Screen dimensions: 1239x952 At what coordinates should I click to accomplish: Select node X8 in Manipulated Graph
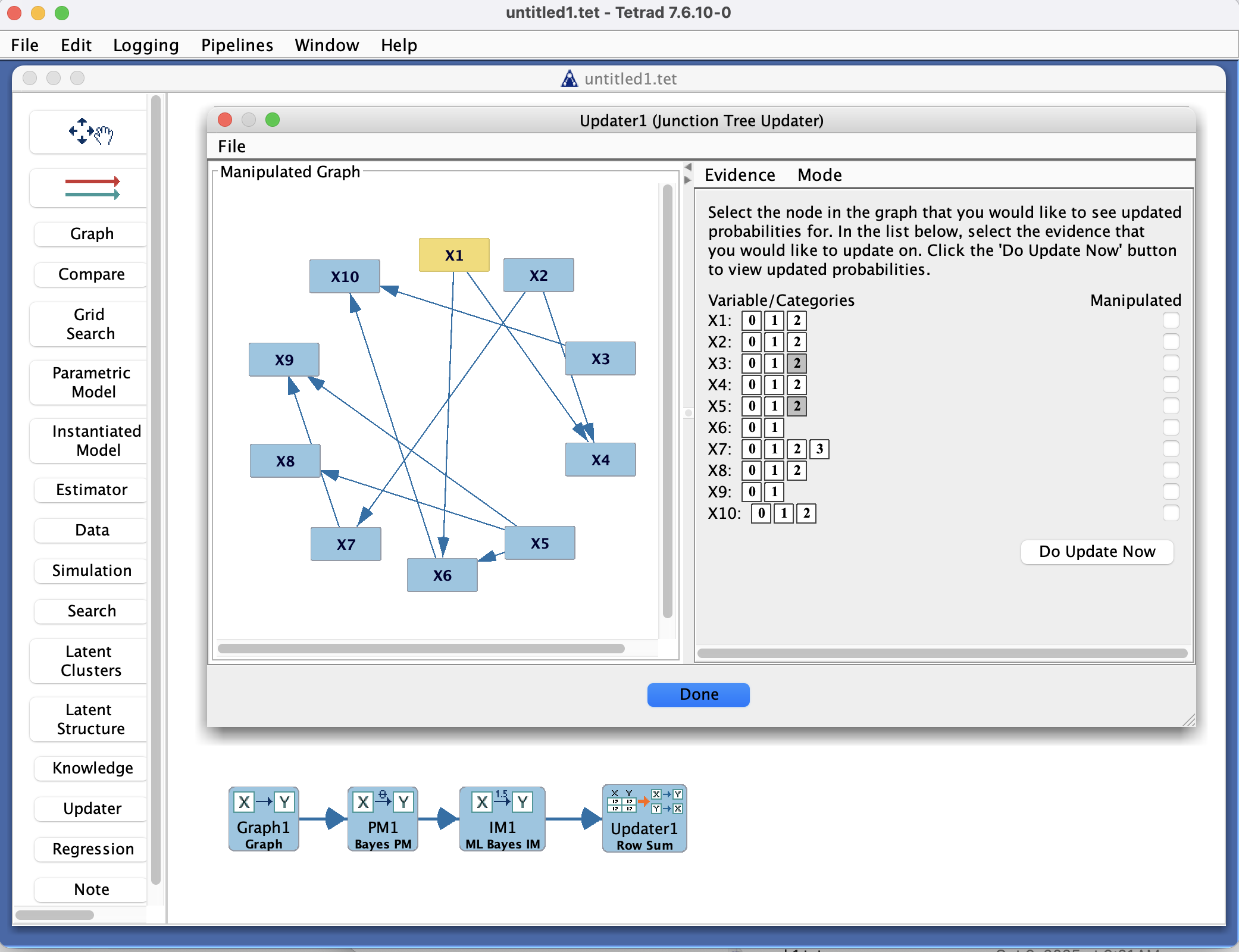coord(285,461)
